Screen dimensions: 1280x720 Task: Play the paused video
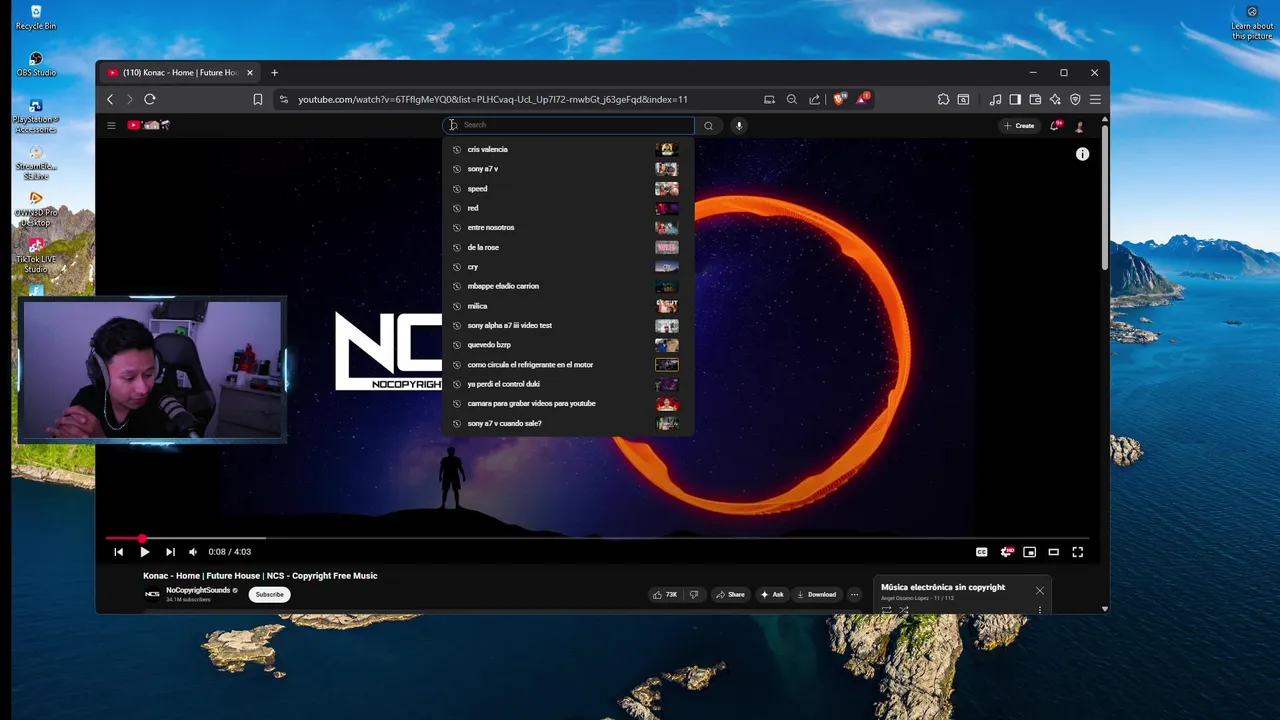point(144,552)
